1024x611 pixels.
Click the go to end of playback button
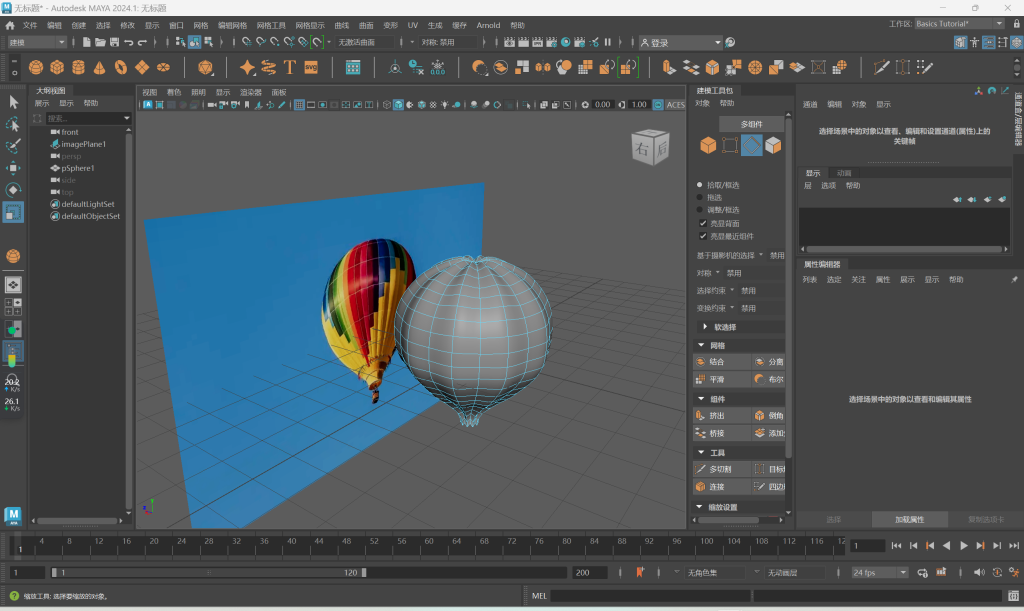(1014, 546)
